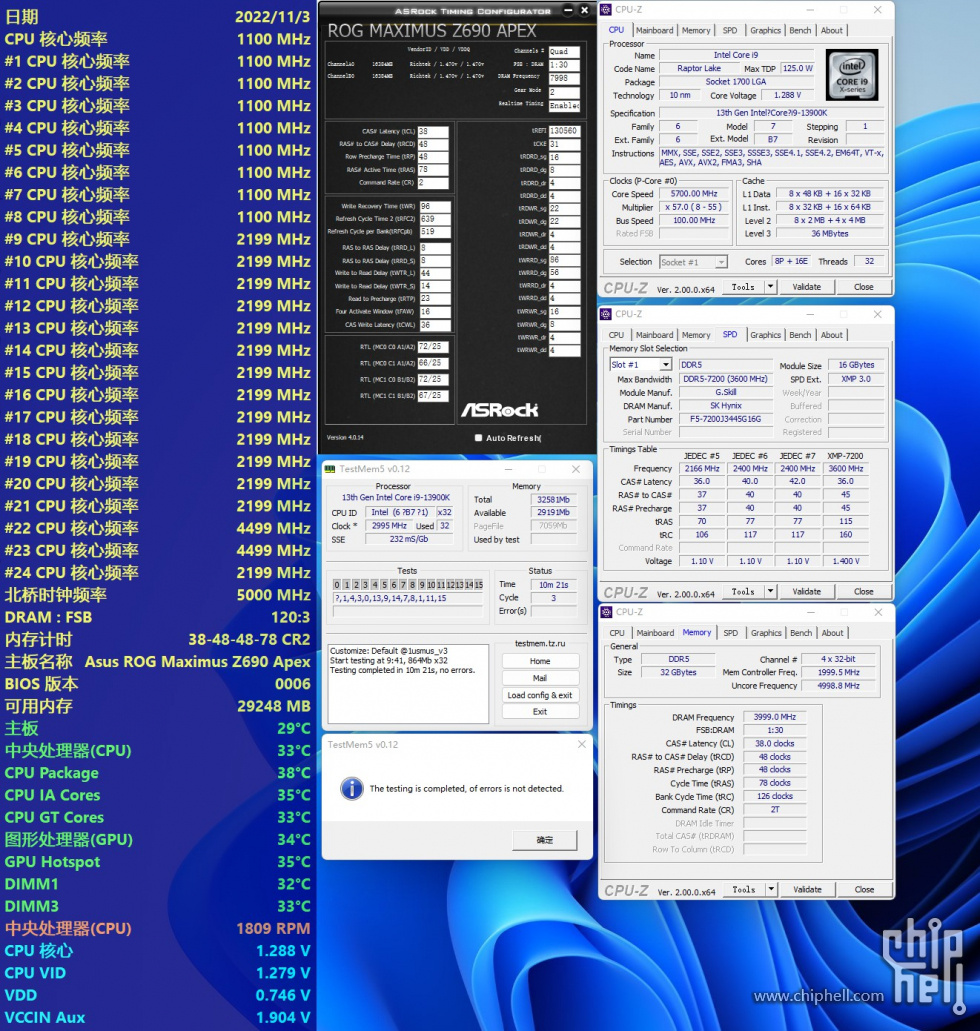Click the tREFI 130560 field in ASRock

click(x=564, y=131)
